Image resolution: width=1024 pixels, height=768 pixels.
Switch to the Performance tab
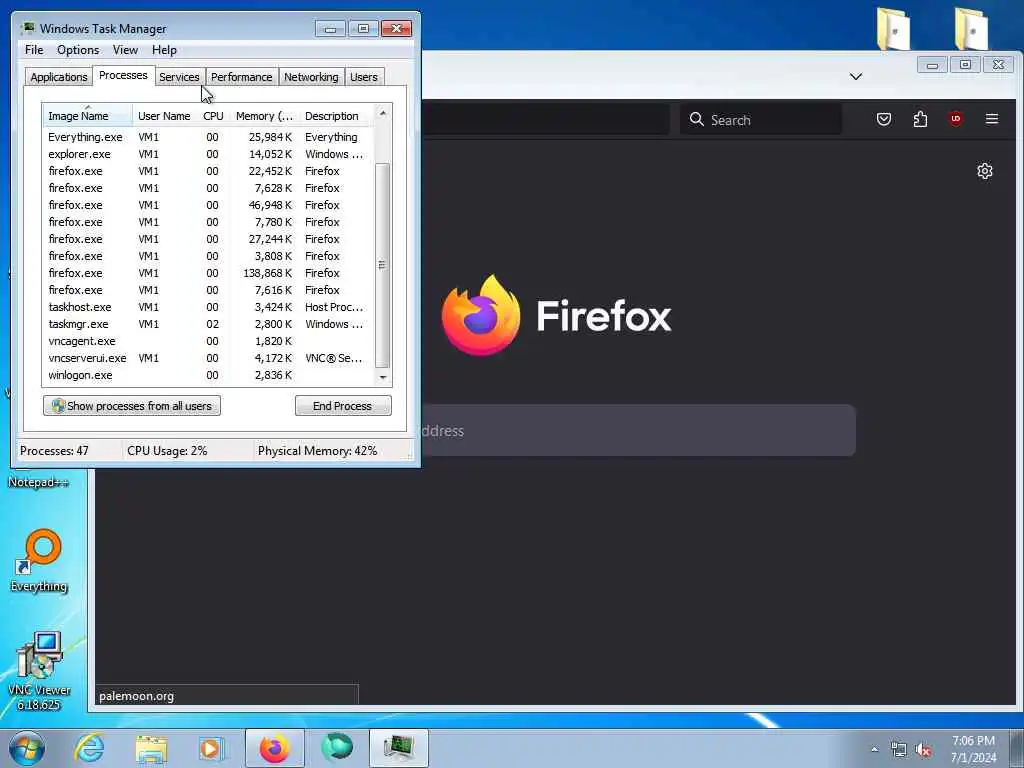tap(241, 77)
